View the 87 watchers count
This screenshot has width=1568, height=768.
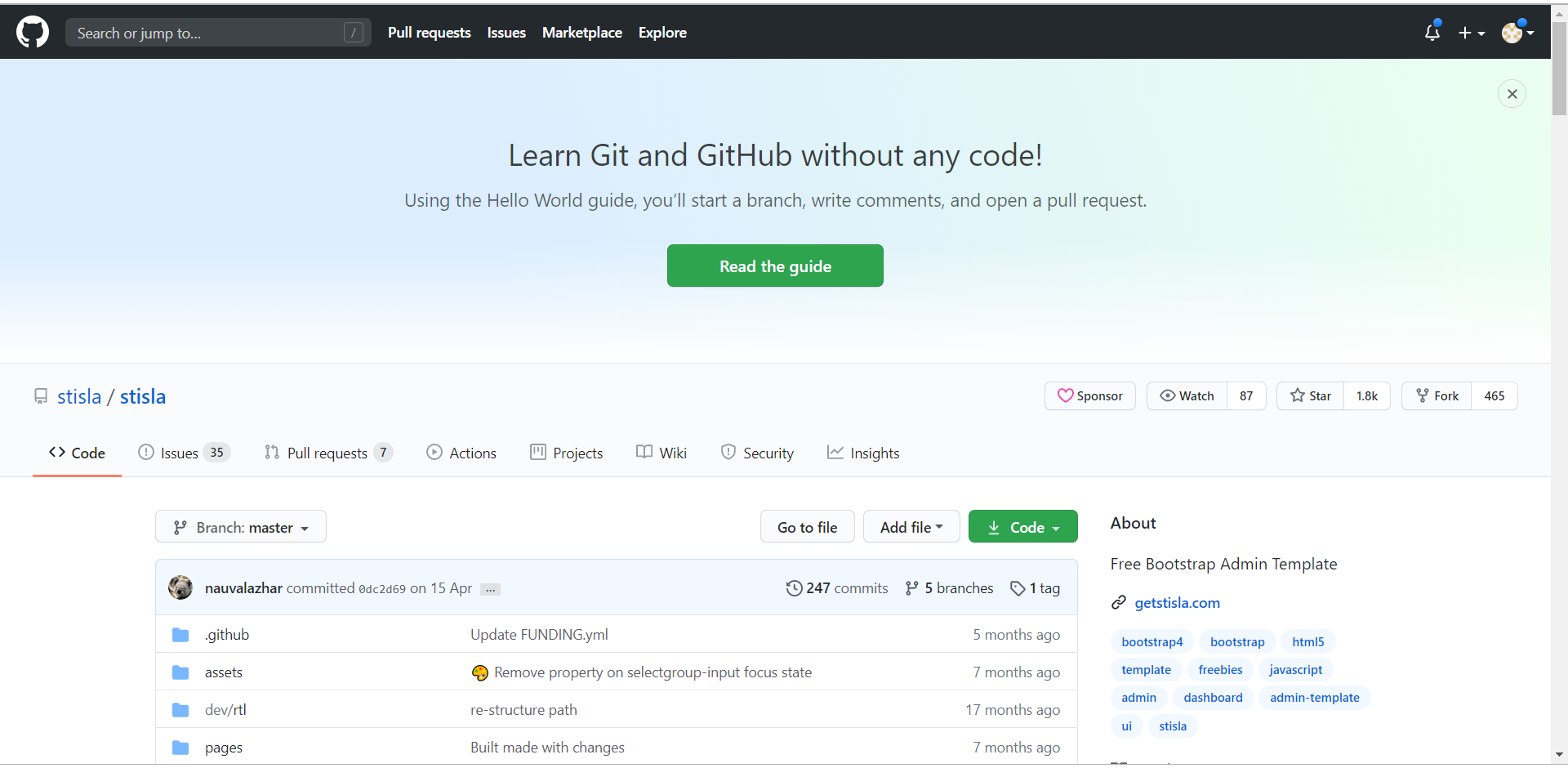(x=1246, y=395)
